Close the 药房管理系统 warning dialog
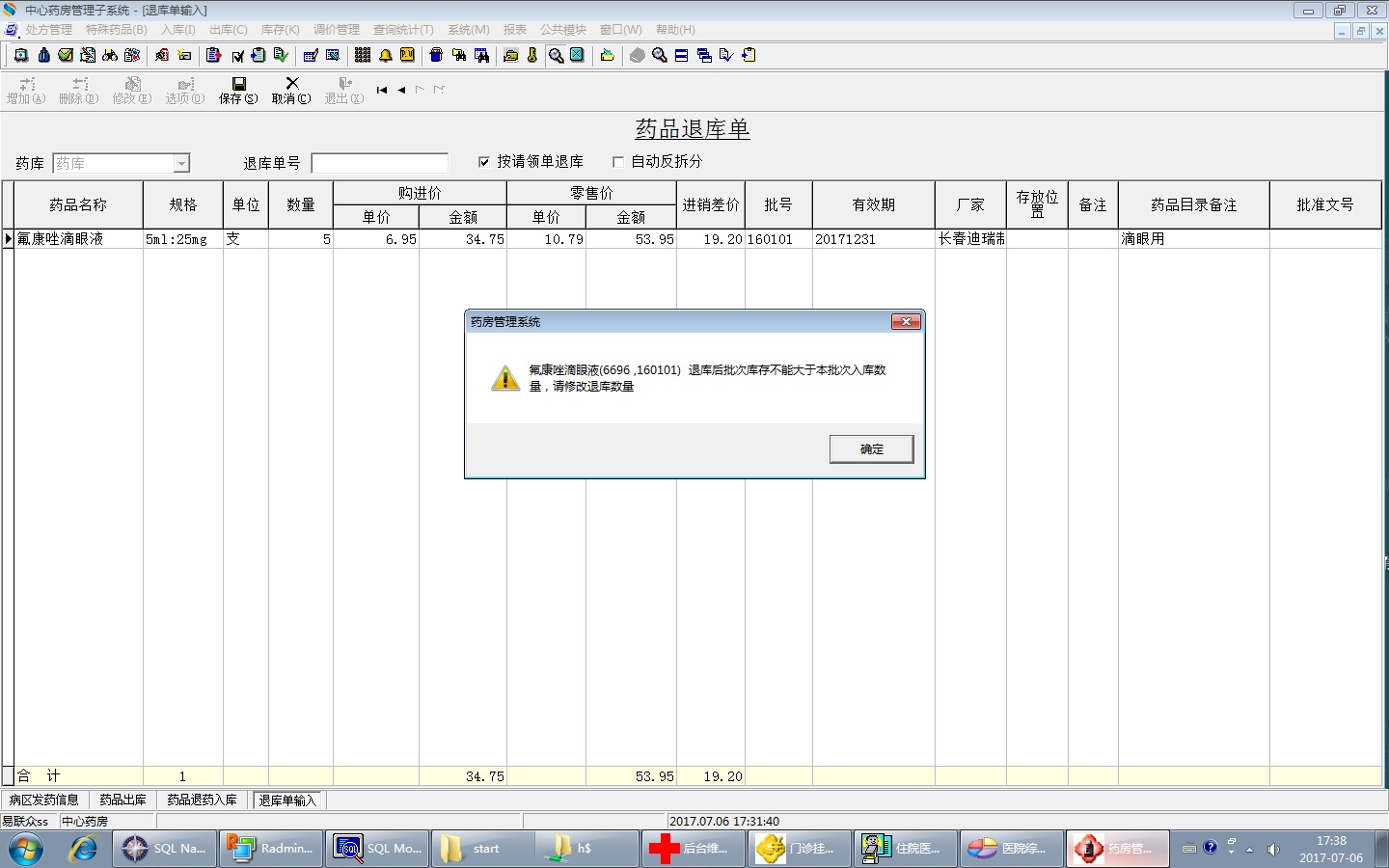The image size is (1389, 868). (906, 321)
